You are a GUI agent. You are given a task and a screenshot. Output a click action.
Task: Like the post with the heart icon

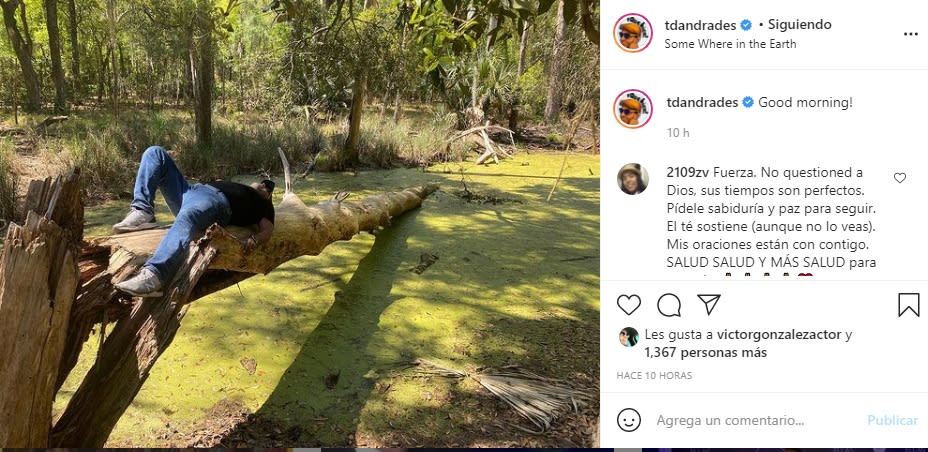(x=629, y=305)
